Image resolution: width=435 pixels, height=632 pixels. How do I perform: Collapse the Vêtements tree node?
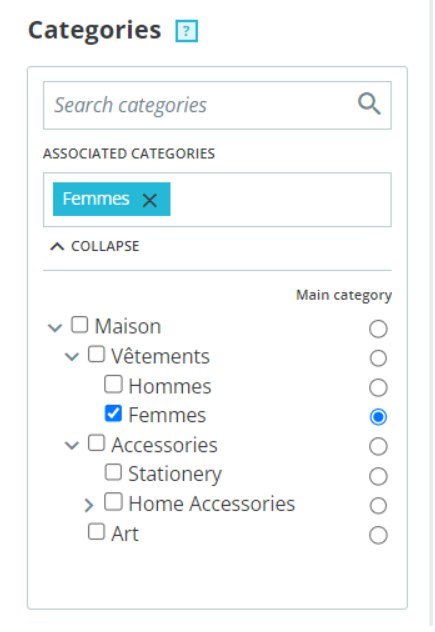[x=72, y=357]
